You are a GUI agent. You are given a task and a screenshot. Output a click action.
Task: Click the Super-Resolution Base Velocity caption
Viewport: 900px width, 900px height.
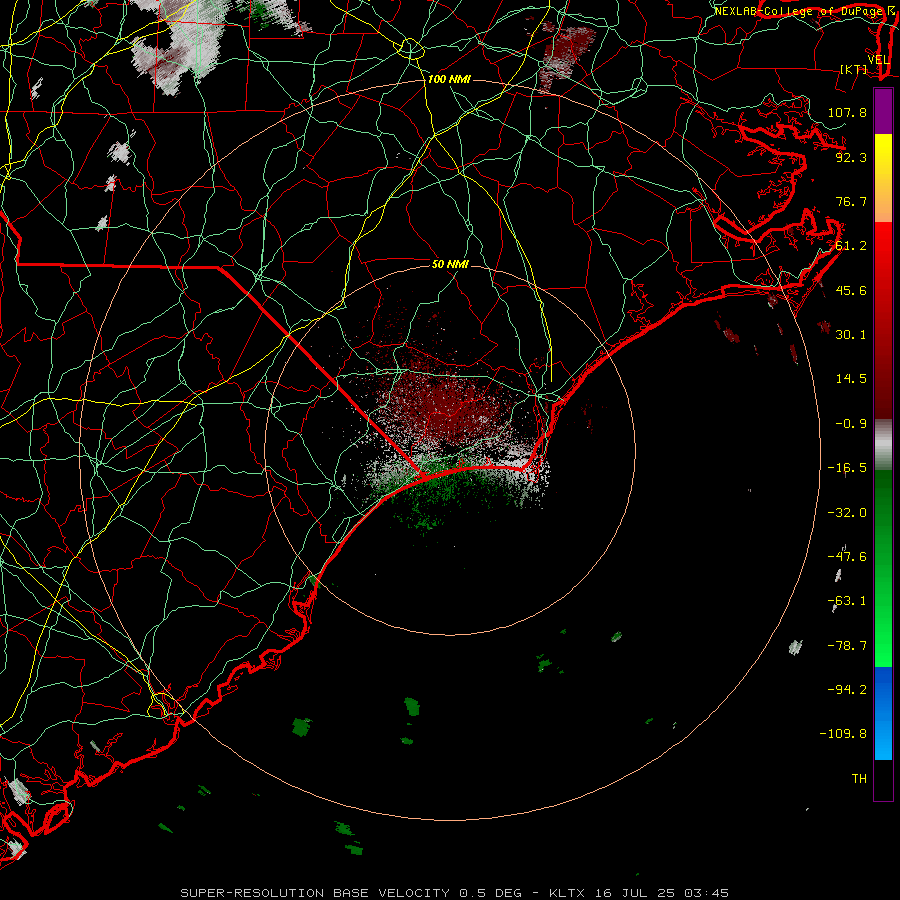[x=454, y=893]
